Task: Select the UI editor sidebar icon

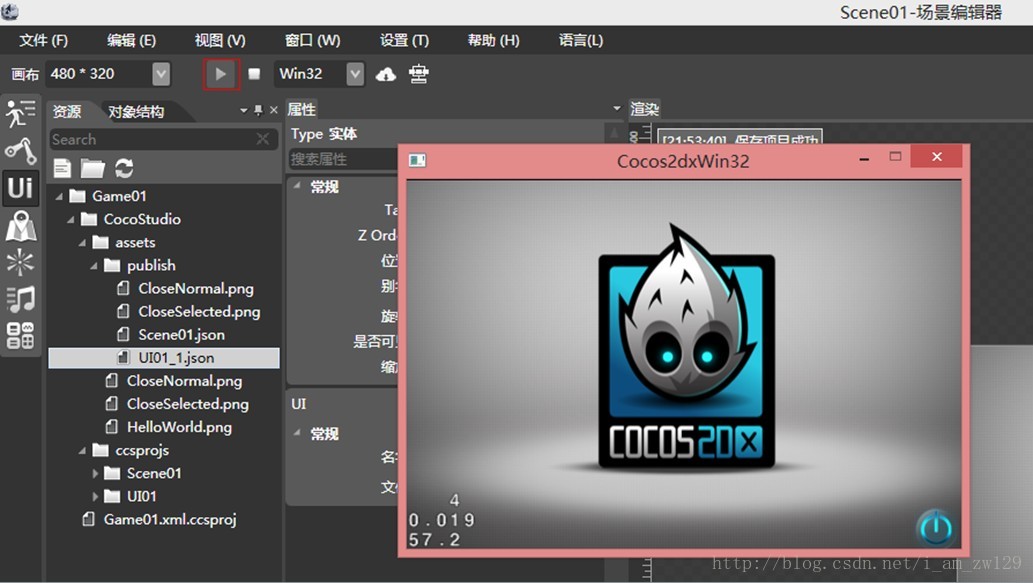Action: (x=20, y=188)
